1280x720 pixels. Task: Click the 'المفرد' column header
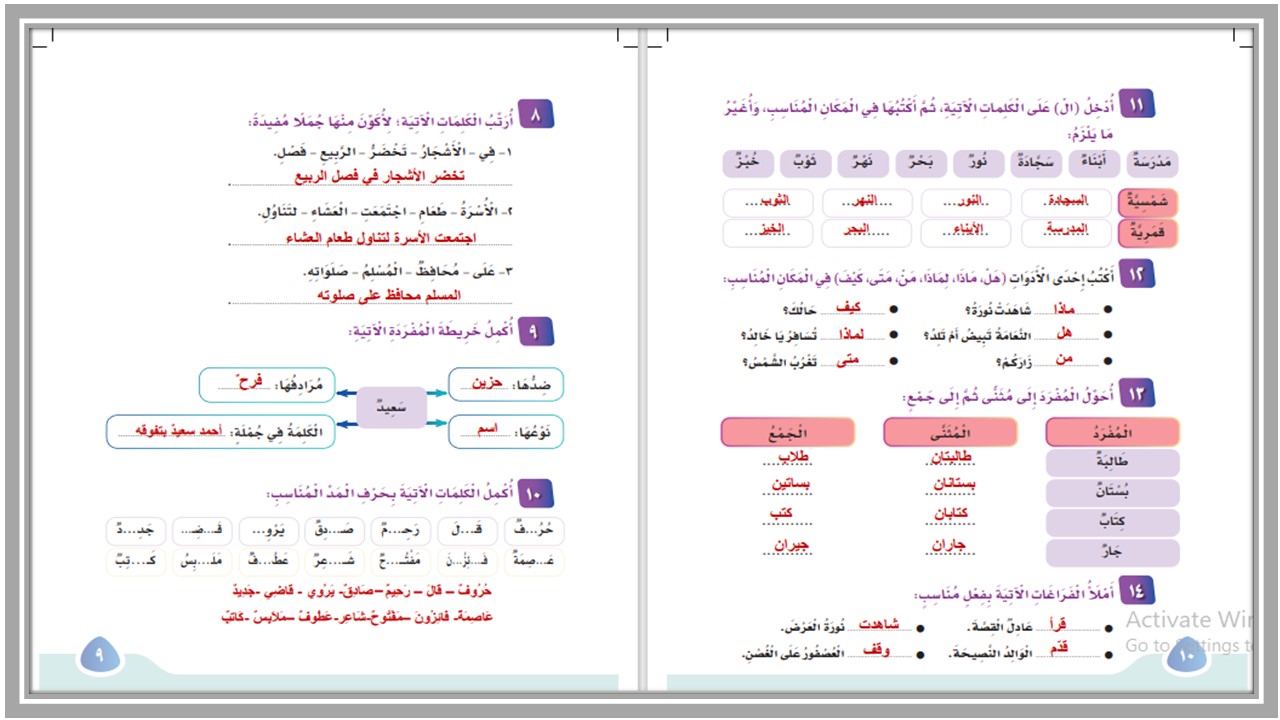1112,432
